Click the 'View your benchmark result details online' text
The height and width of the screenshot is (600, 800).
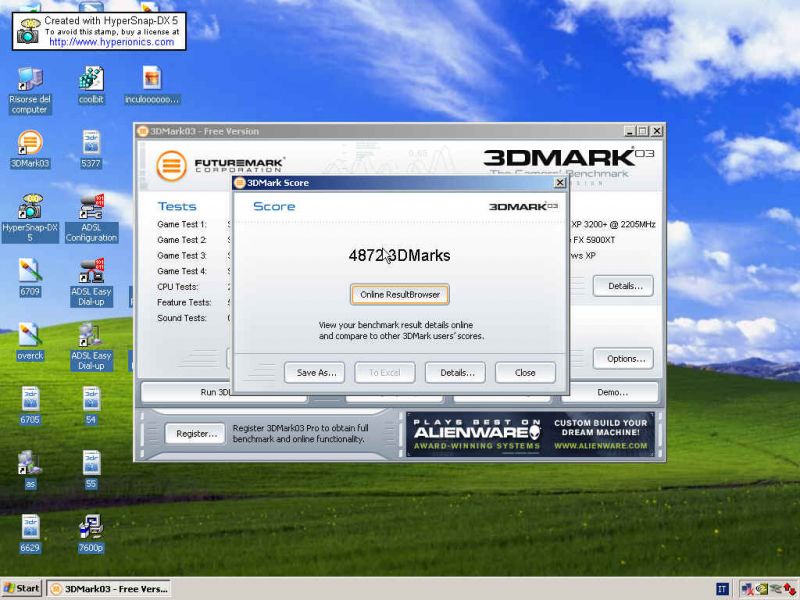(x=395, y=325)
